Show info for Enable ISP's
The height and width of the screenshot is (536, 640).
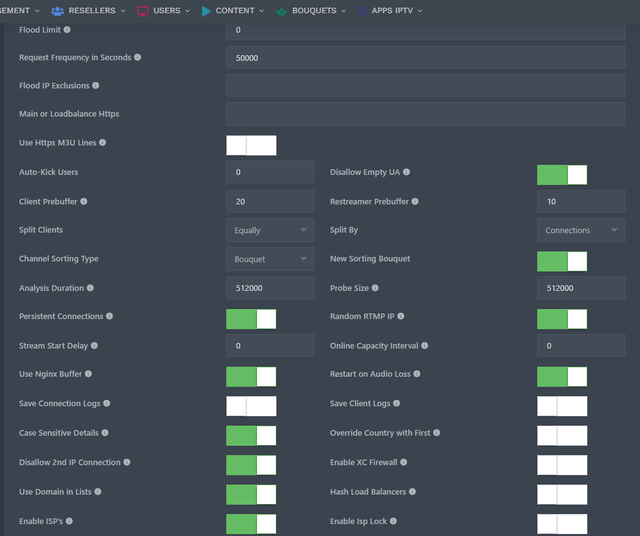pyautogui.click(x=69, y=521)
